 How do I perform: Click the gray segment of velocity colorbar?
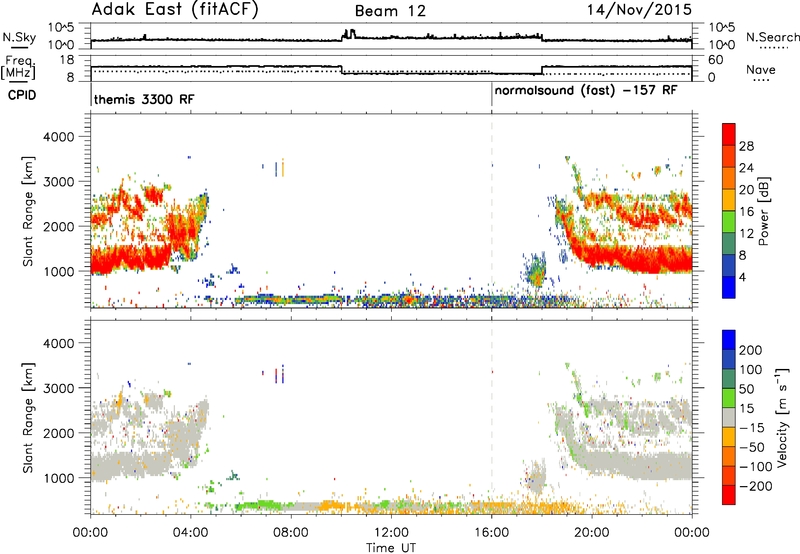(729, 418)
